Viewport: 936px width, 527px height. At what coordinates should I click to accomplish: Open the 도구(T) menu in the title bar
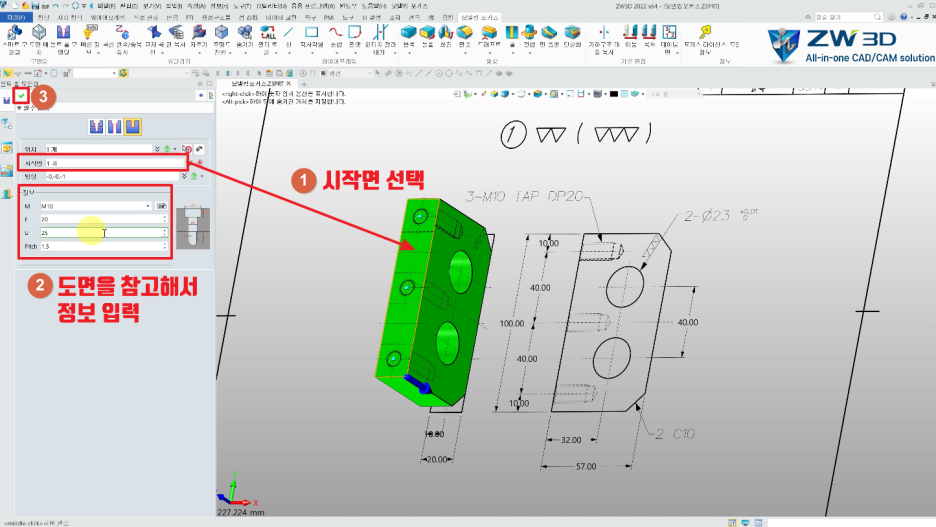tap(242, 6)
